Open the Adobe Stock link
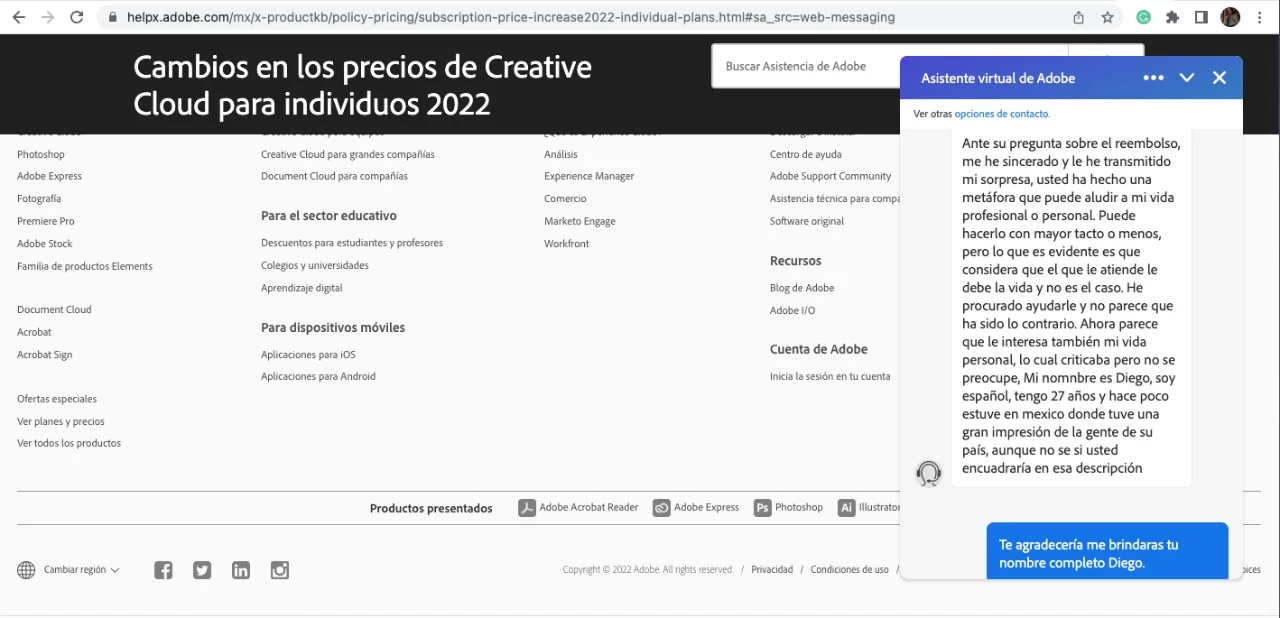The height and width of the screenshot is (618, 1280). click(x=45, y=244)
